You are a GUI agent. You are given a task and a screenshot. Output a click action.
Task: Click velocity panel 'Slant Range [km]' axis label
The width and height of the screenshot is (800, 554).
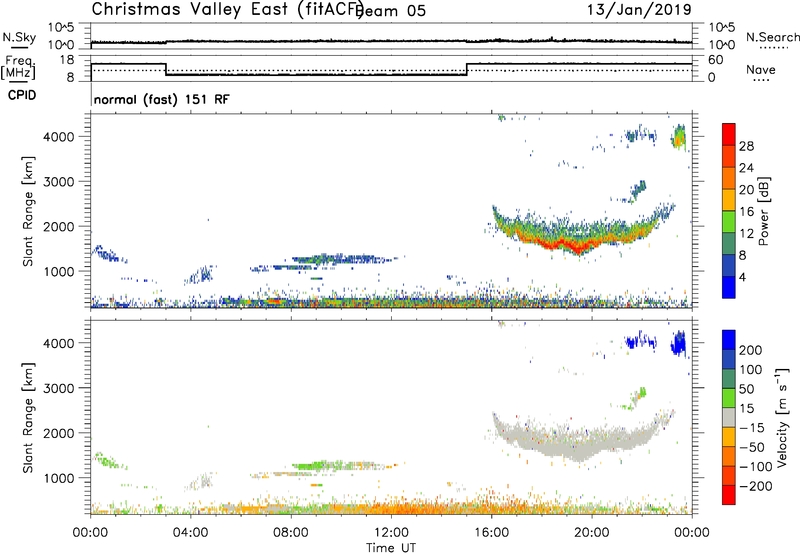click(28, 418)
